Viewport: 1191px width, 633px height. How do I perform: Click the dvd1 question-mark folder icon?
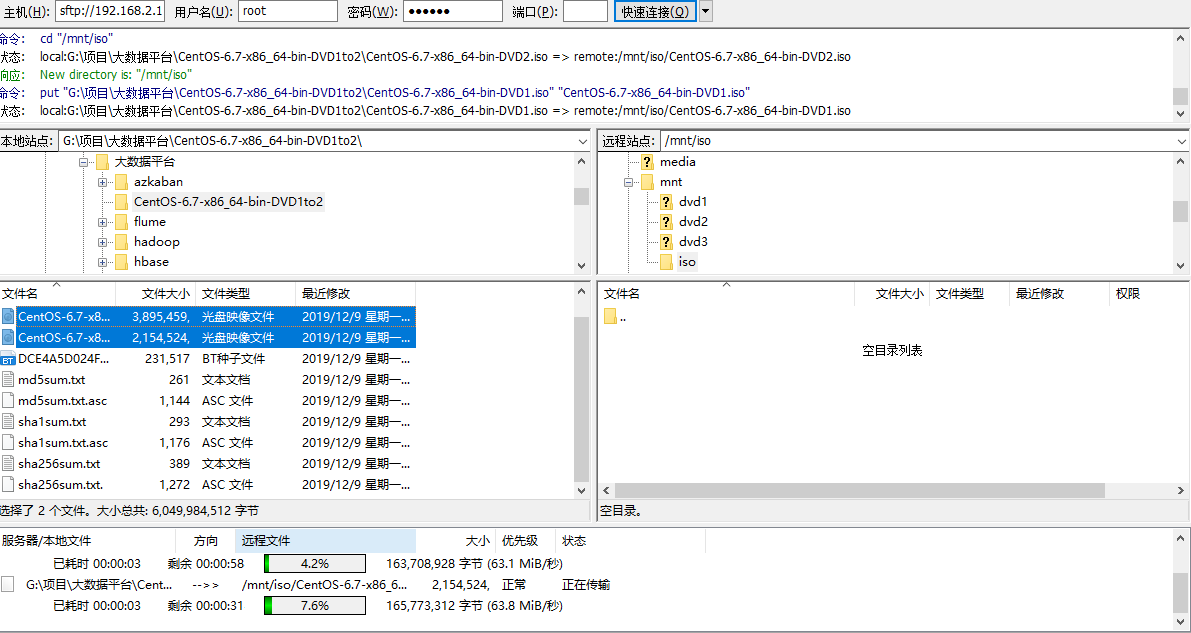[x=666, y=202]
